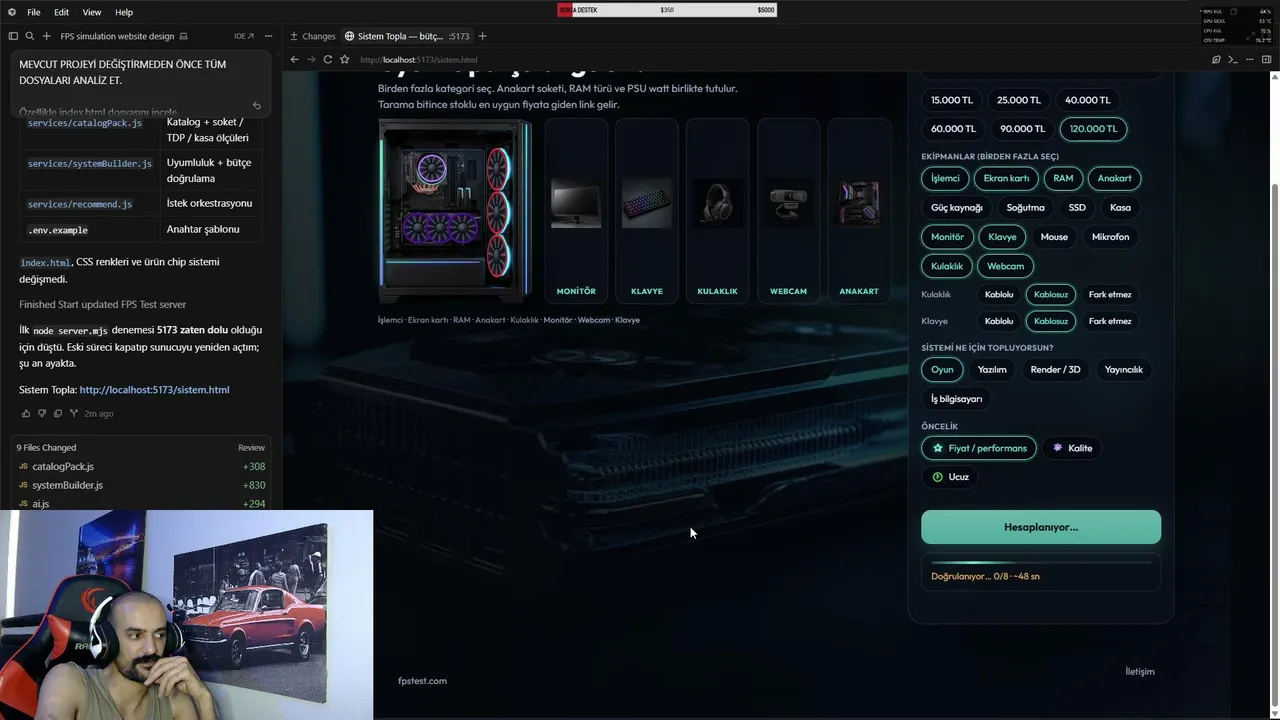Image resolution: width=1280 pixels, height=720 pixels.
Task: Deselect the RAM equipment chip
Action: point(1063,179)
